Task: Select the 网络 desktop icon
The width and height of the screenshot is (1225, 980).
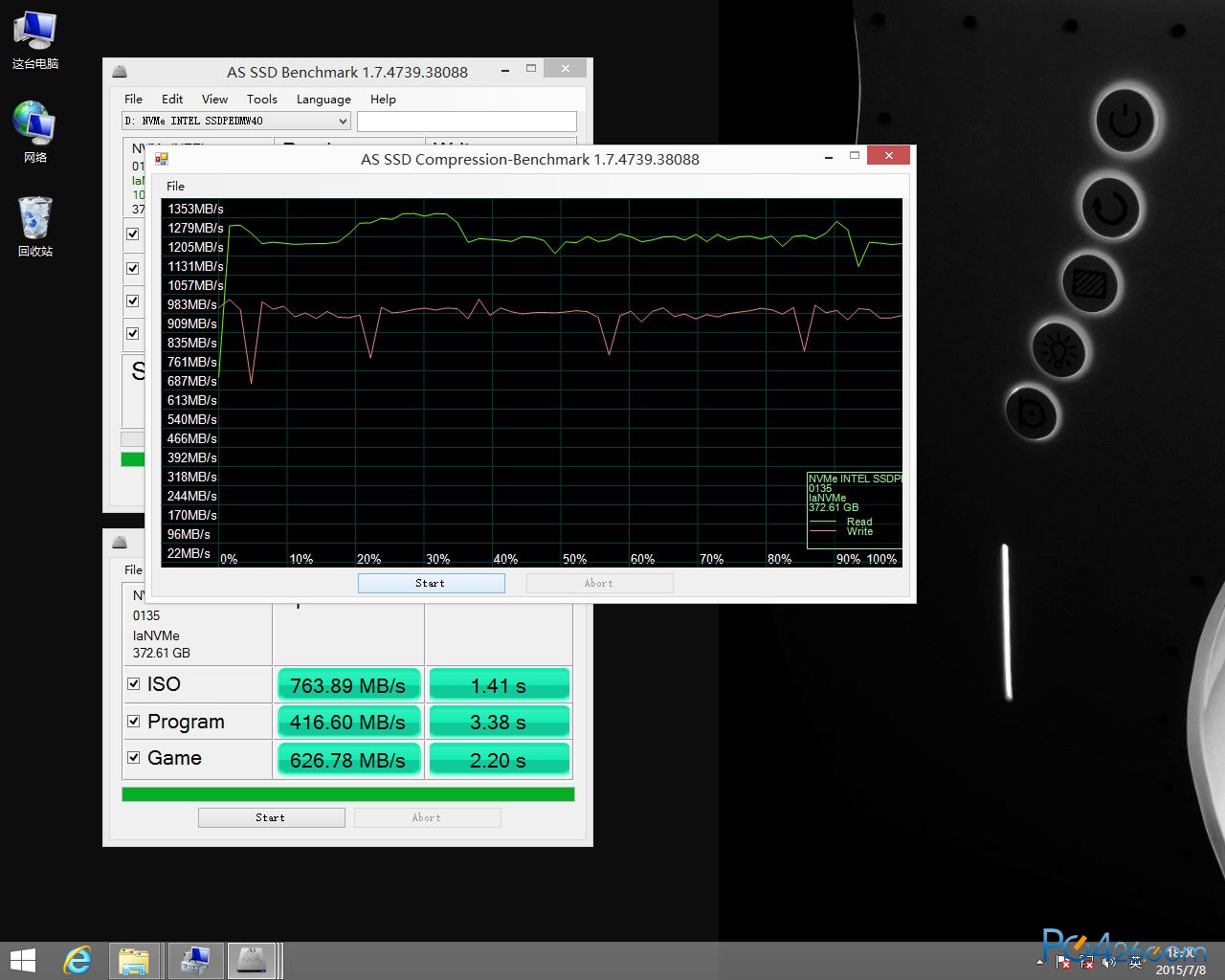Action: click(34, 132)
